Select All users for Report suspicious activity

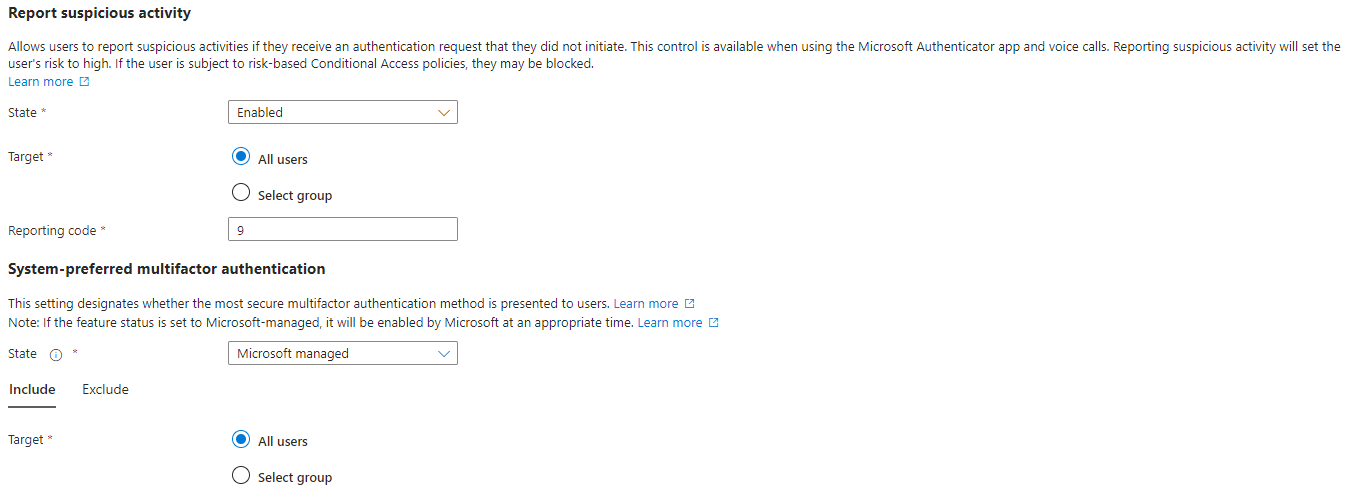coord(241,158)
